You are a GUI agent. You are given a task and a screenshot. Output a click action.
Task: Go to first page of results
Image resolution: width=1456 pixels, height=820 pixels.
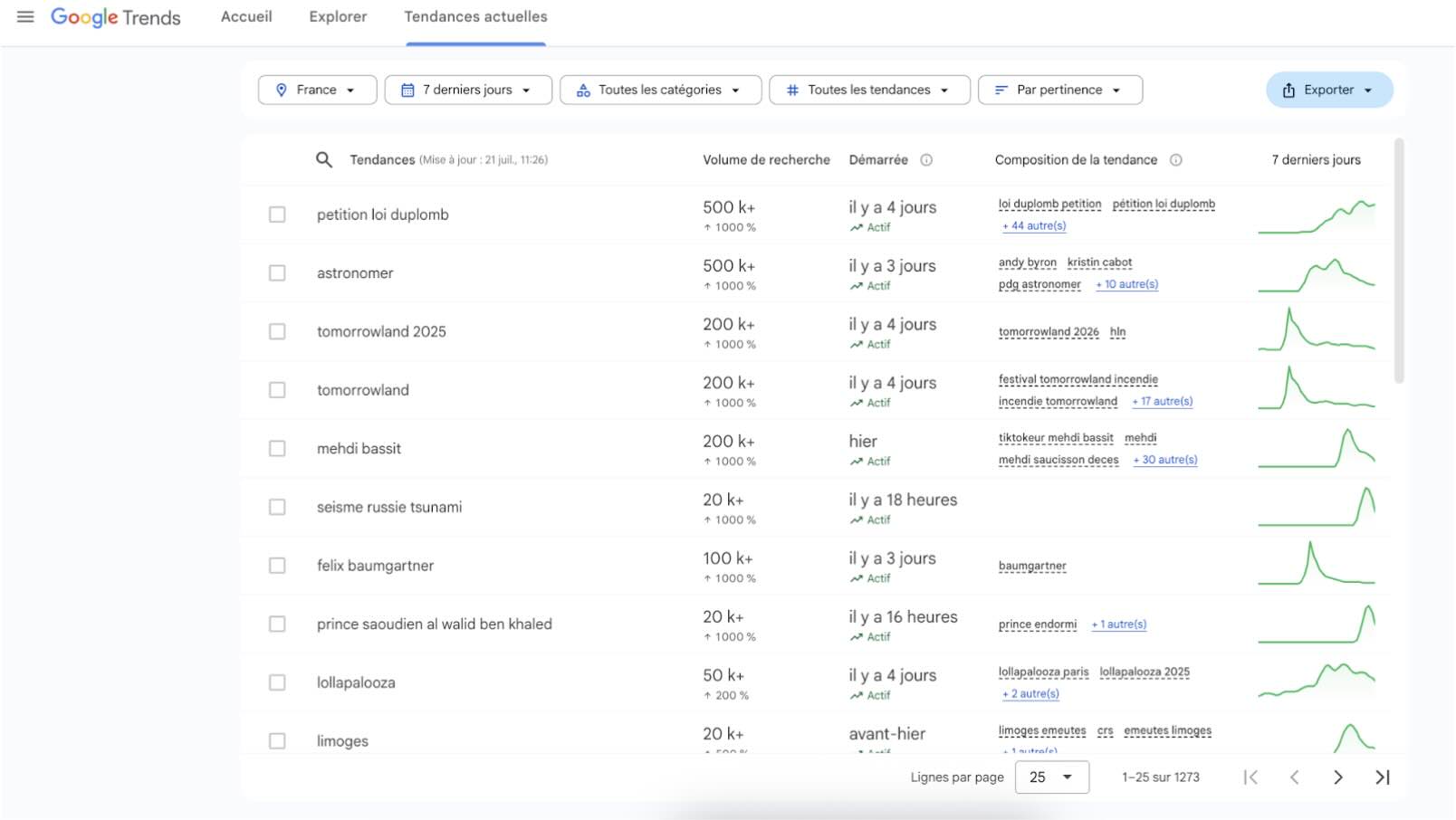pyautogui.click(x=1250, y=777)
